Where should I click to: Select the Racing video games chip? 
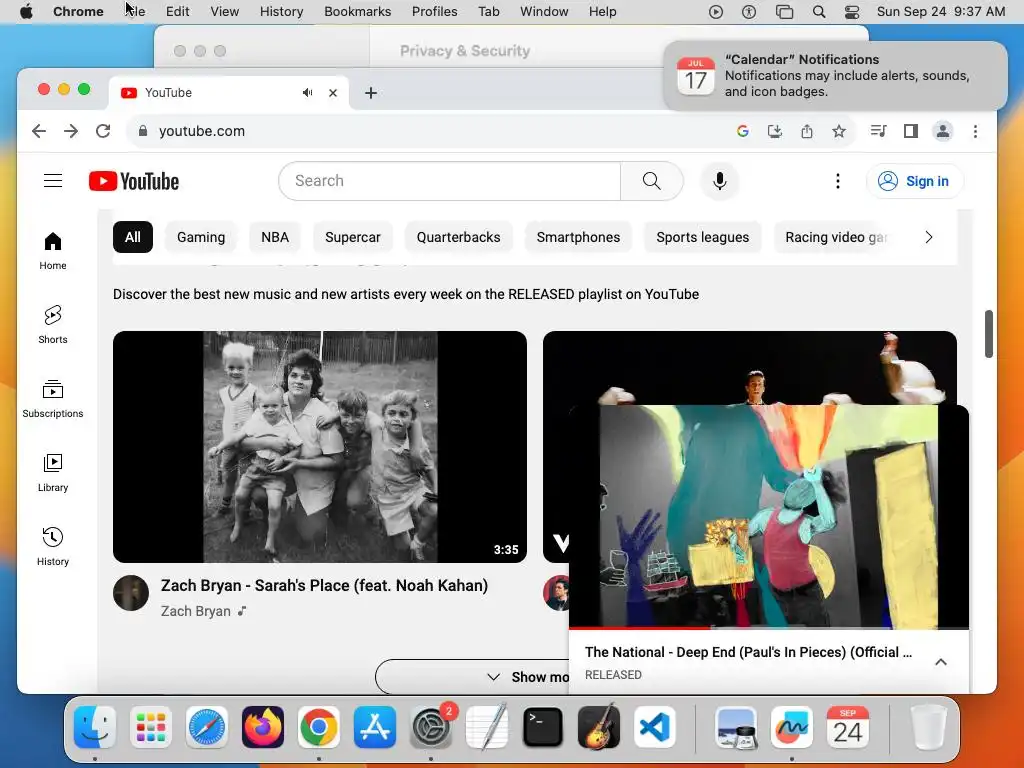pos(836,237)
